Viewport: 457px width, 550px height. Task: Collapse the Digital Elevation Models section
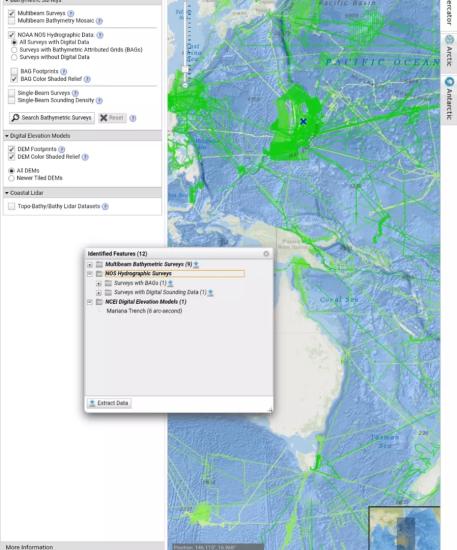7,136
